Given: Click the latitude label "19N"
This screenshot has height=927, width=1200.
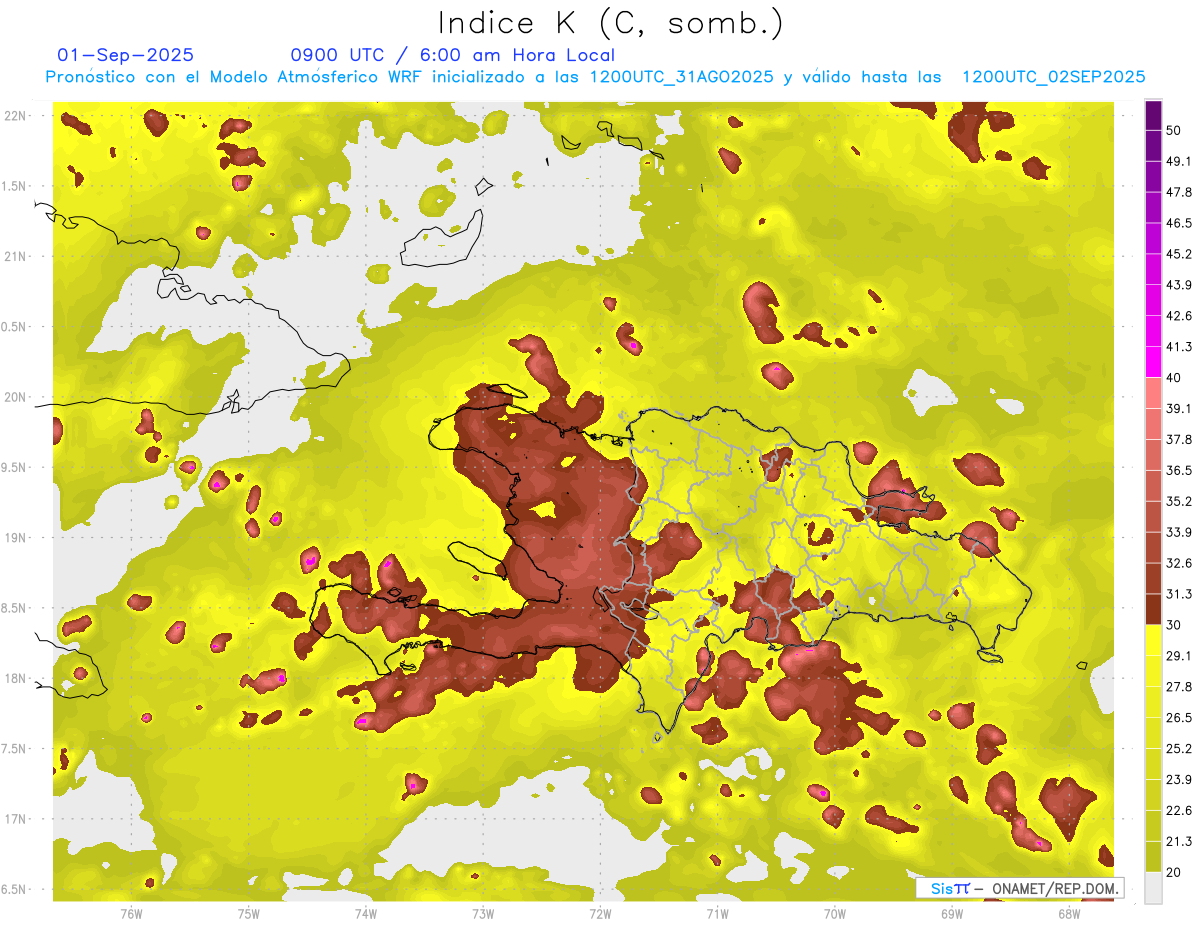Looking at the screenshot, I should [x=16, y=537].
